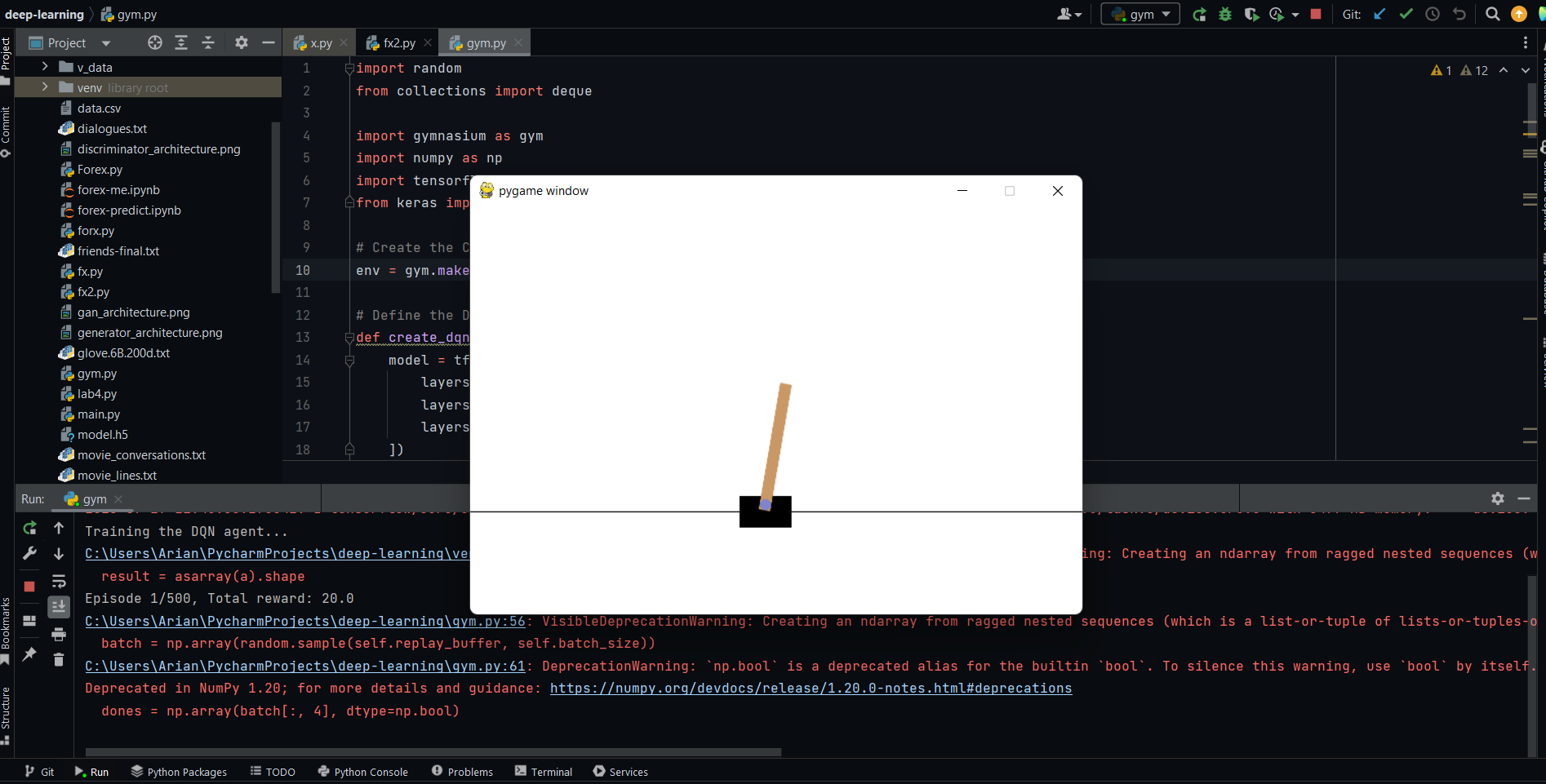Open the numpy deprecations release notes link
Viewport: 1546px width, 784px height.
[811, 689]
